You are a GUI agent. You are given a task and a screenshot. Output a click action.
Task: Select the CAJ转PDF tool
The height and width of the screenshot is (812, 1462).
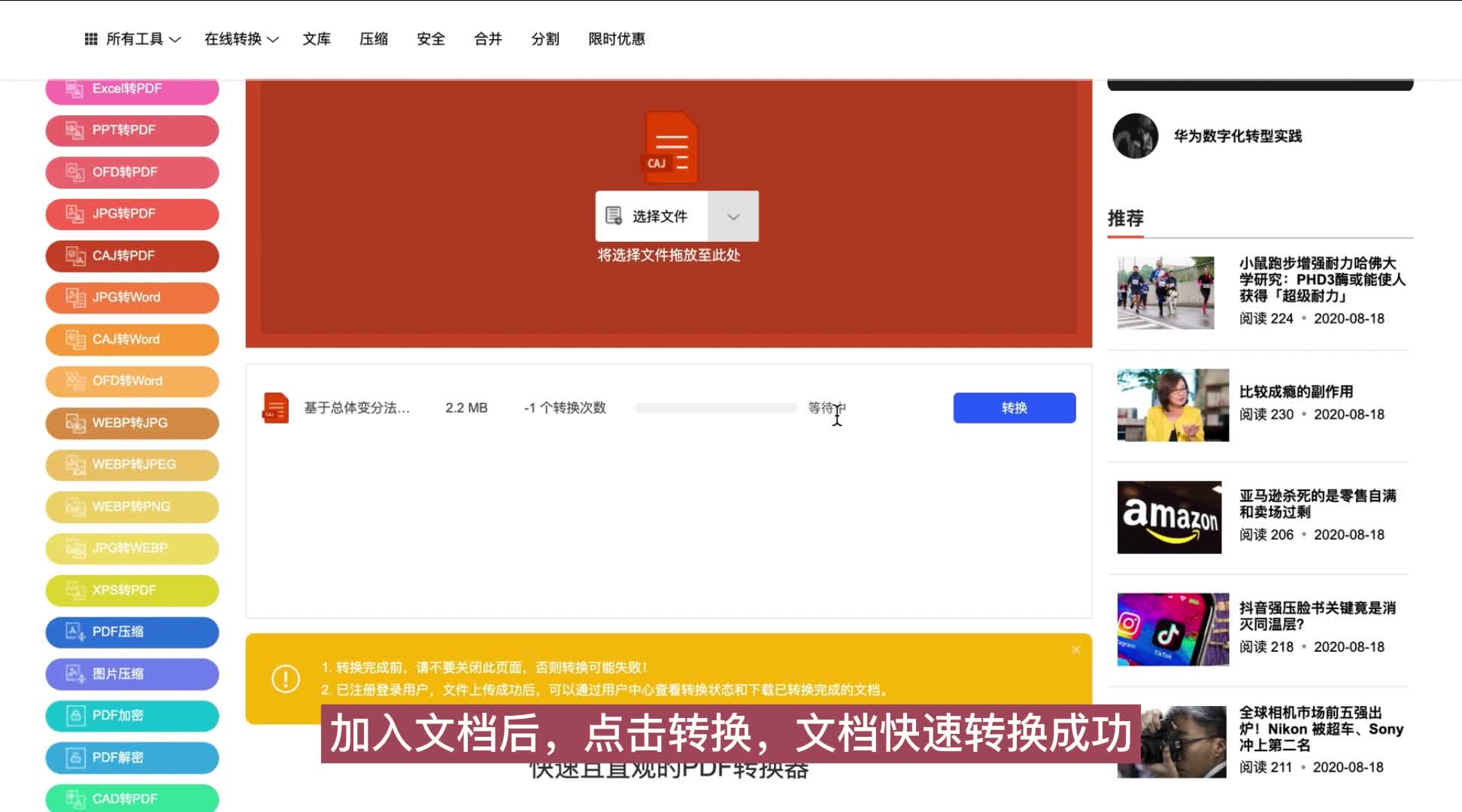[132, 256]
